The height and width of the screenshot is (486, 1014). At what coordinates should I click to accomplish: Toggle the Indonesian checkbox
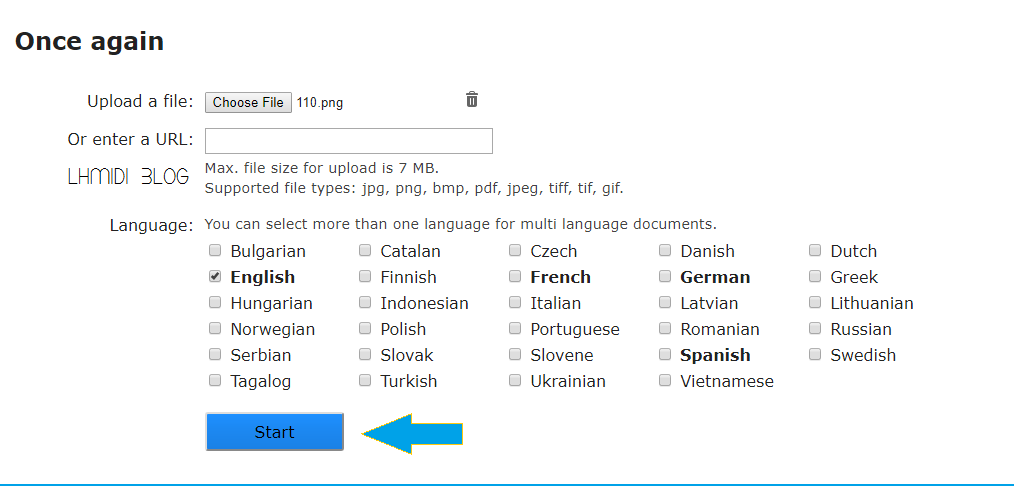(365, 302)
